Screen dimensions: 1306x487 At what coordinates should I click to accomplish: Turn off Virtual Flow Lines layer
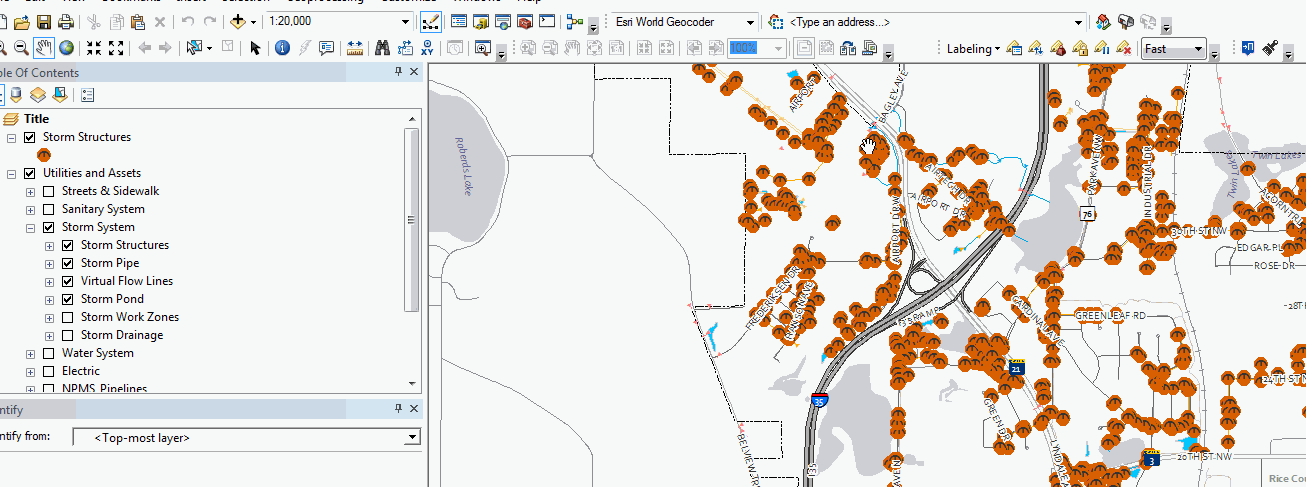68,281
